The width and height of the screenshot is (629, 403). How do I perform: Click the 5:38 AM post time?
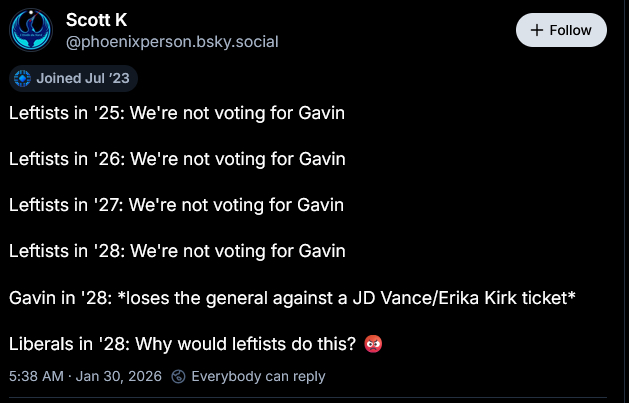[x=36, y=376]
